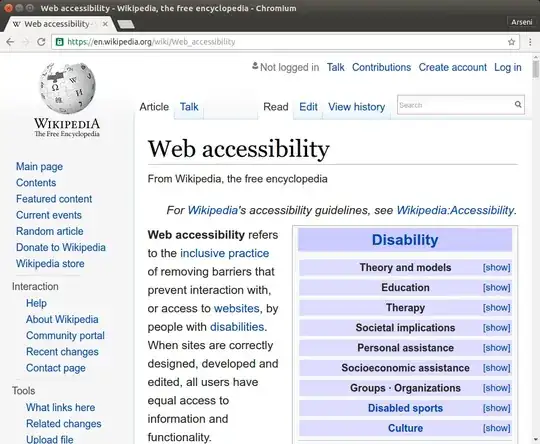
Task: Reload the page with the refresh icon
Action: [x=41, y=42]
